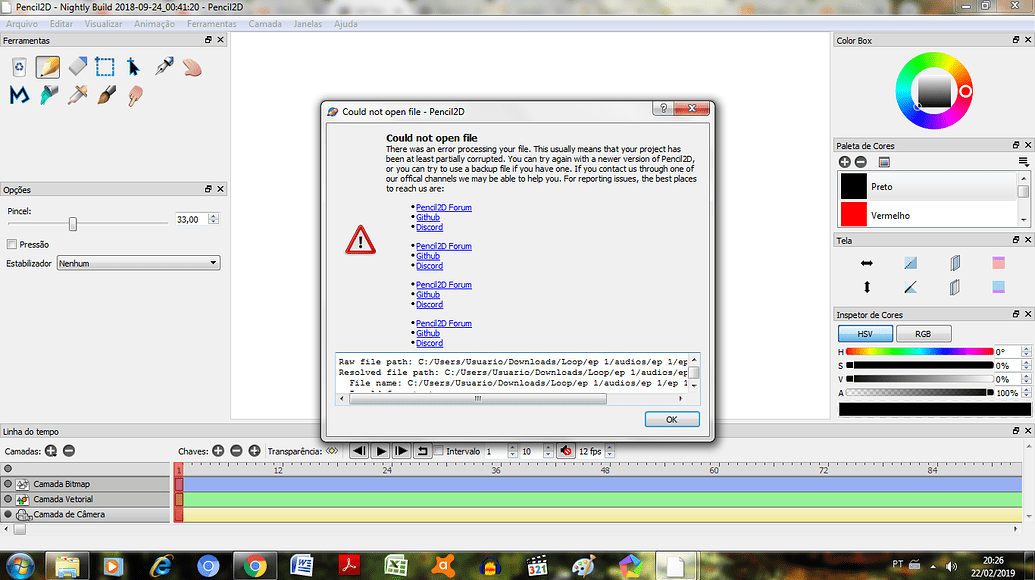Viewport: 1035px width, 580px height.
Task: Open palette view mode icon
Action: (x=884, y=162)
